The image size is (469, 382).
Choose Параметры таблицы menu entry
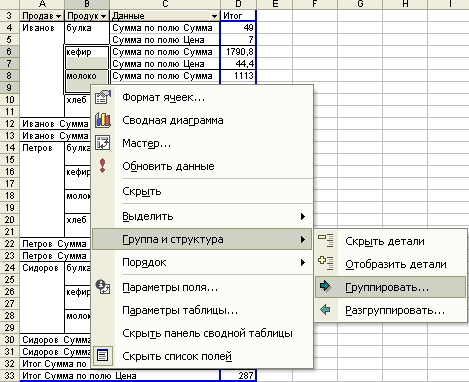click(x=202, y=310)
